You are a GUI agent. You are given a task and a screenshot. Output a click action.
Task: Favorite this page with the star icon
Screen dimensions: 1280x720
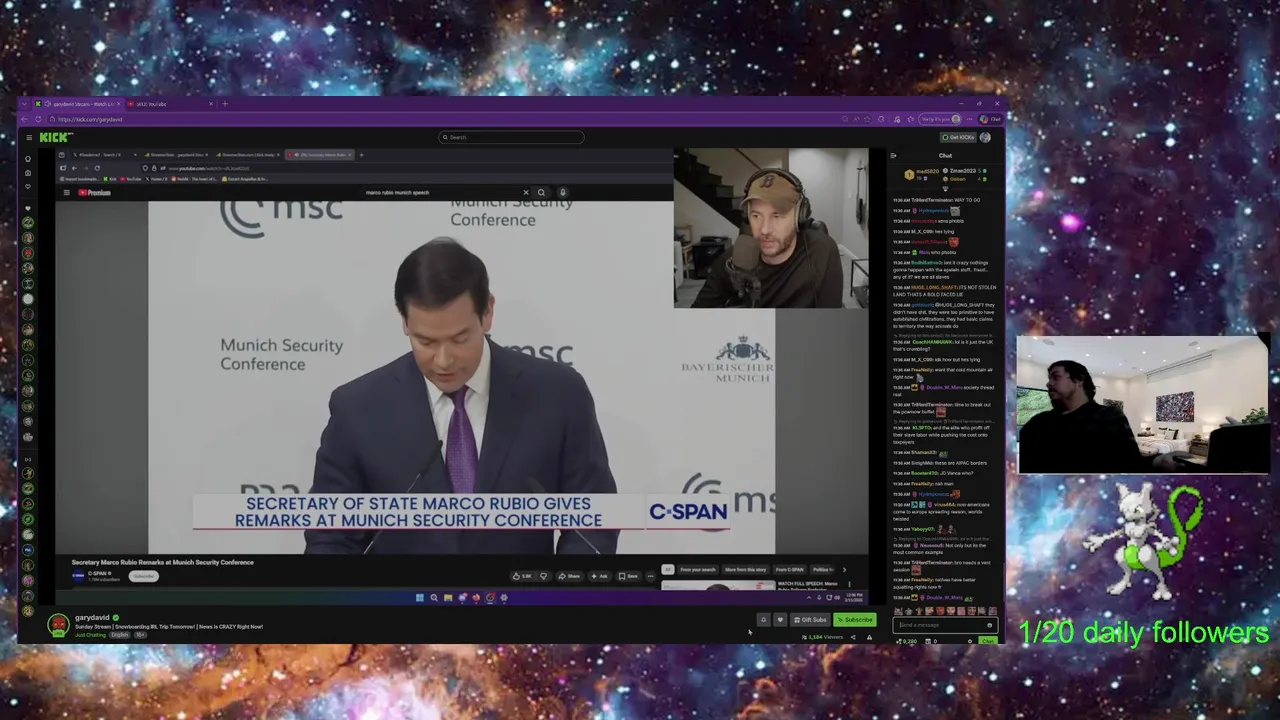pos(867,119)
